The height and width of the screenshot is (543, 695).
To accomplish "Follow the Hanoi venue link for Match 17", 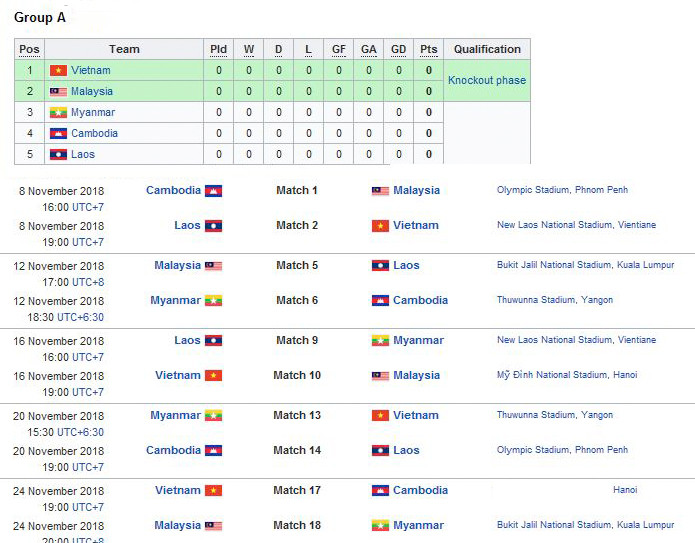I will [x=624, y=490].
